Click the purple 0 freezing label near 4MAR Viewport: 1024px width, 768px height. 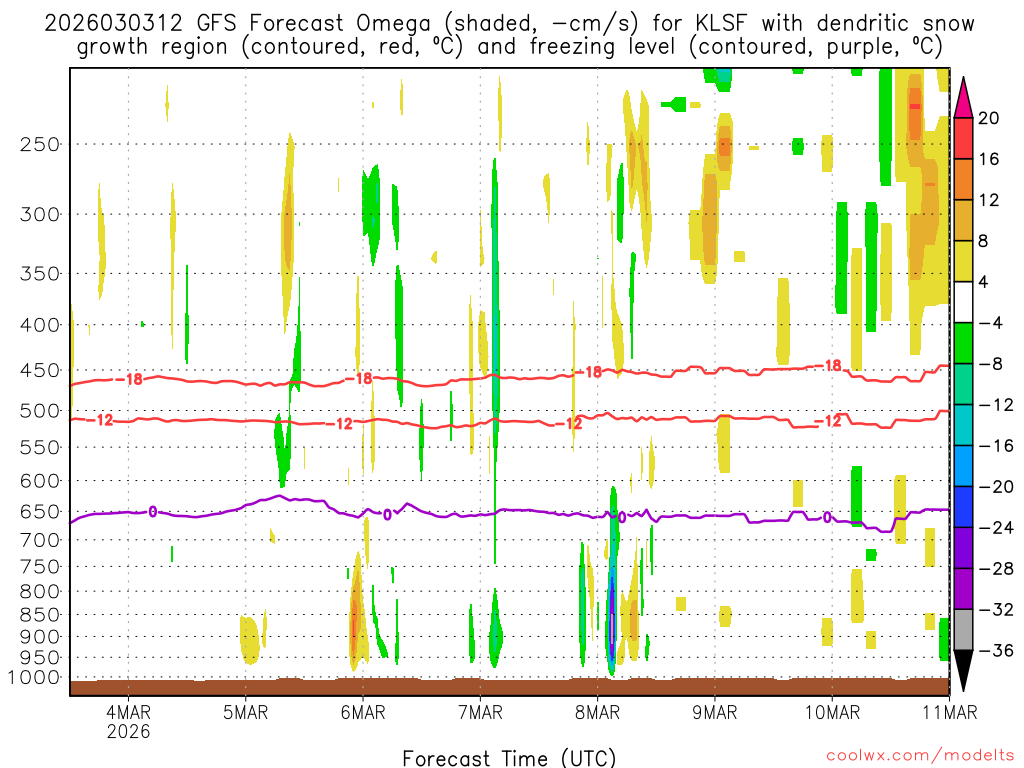(x=152, y=511)
